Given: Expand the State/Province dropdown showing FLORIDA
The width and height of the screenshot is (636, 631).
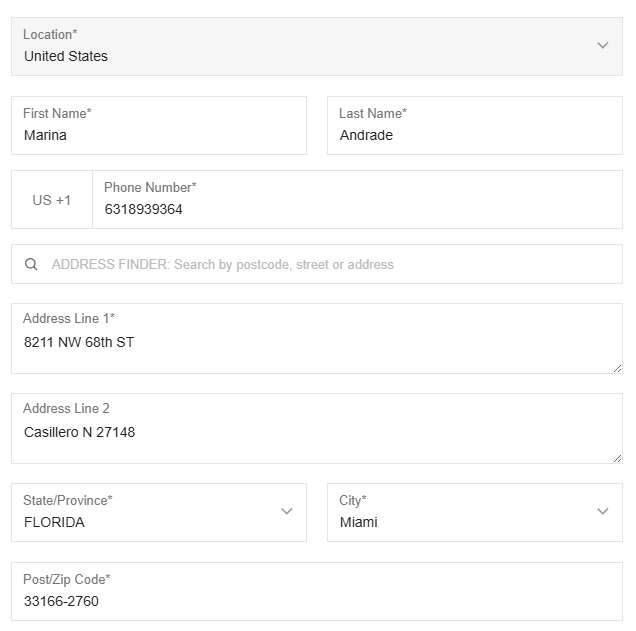Looking at the screenshot, I should (150, 513).
